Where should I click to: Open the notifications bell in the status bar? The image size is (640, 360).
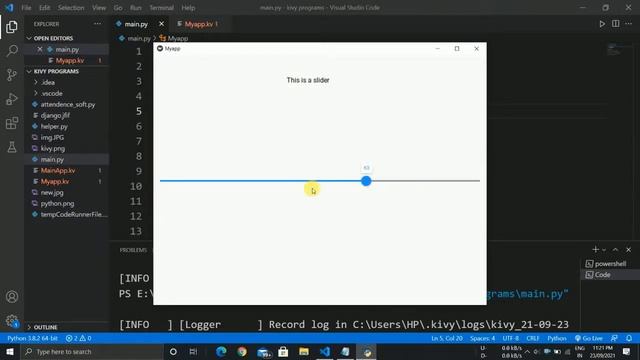[629, 338]
